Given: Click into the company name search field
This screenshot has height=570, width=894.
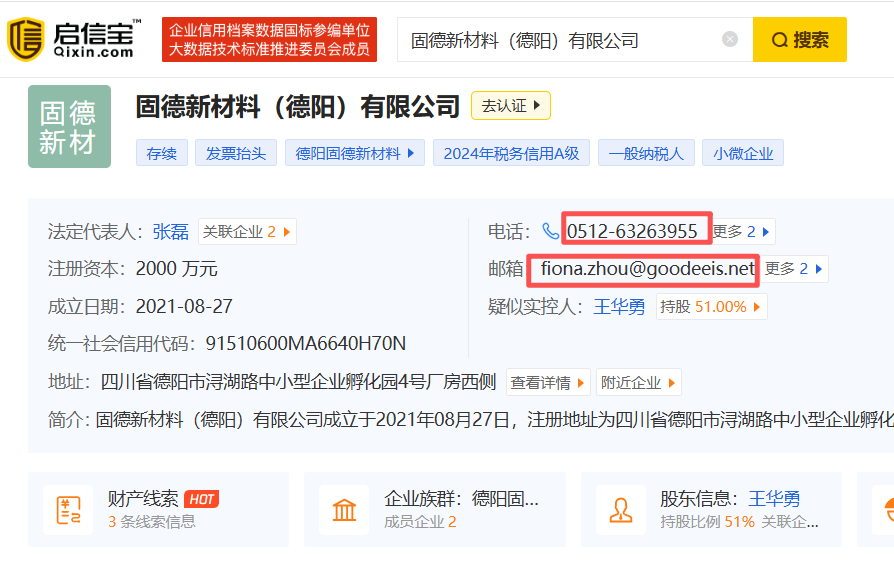Looking at the screenshot, I should tap(564, 39).
